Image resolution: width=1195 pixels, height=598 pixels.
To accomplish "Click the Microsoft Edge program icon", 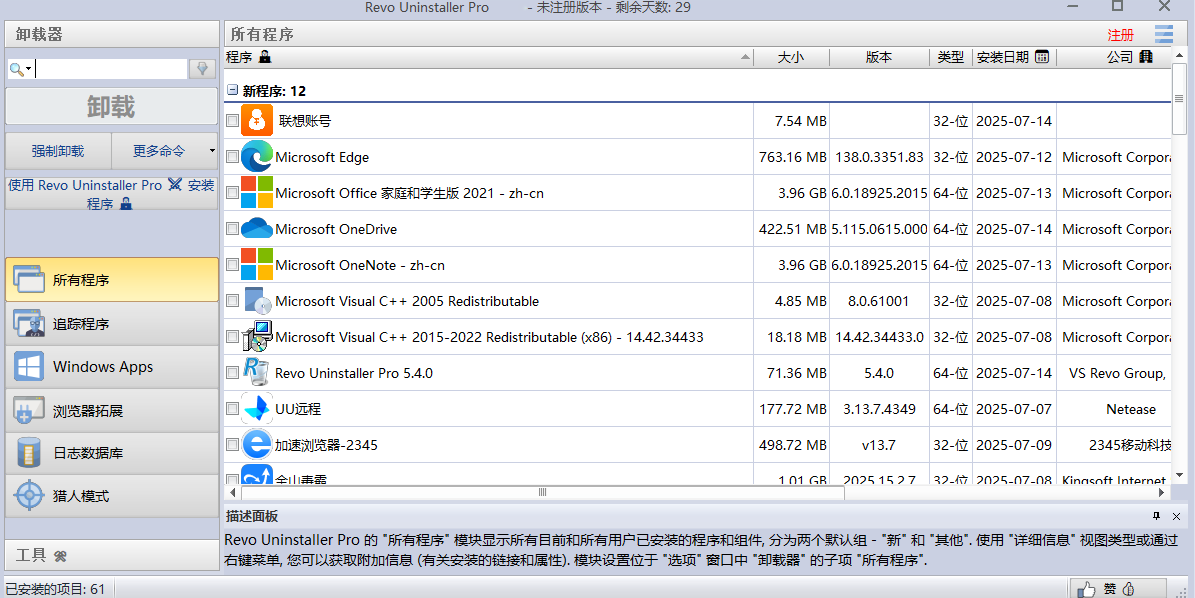I will click(257, 157).
